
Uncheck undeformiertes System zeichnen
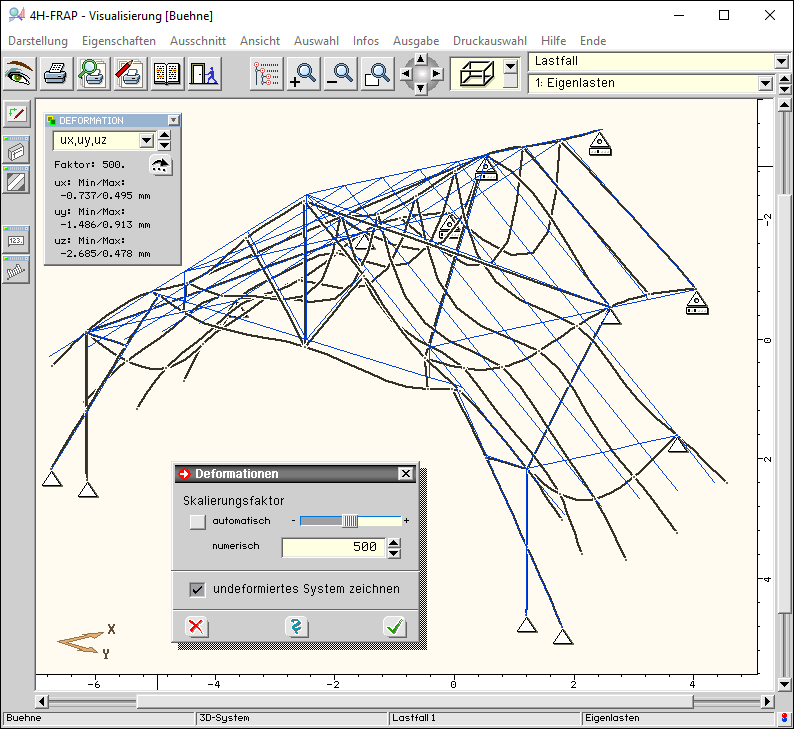(x=197, y=589)
